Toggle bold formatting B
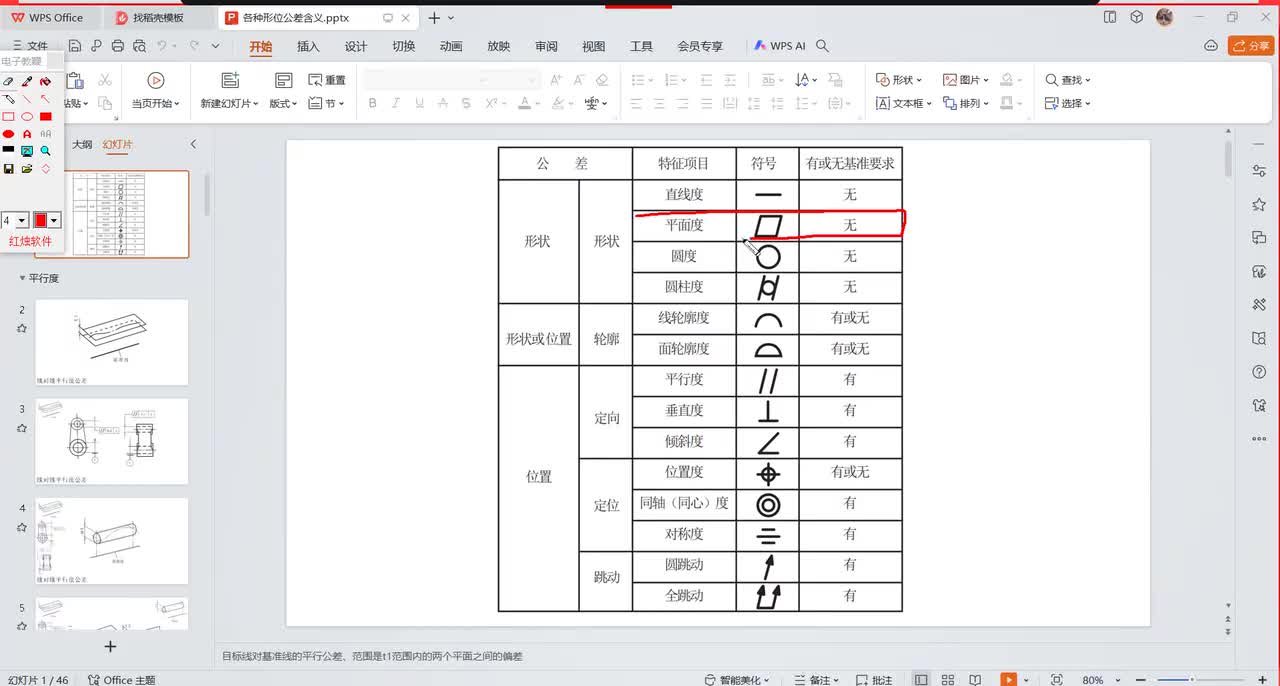1280x686 pixels. coord(373,103)
